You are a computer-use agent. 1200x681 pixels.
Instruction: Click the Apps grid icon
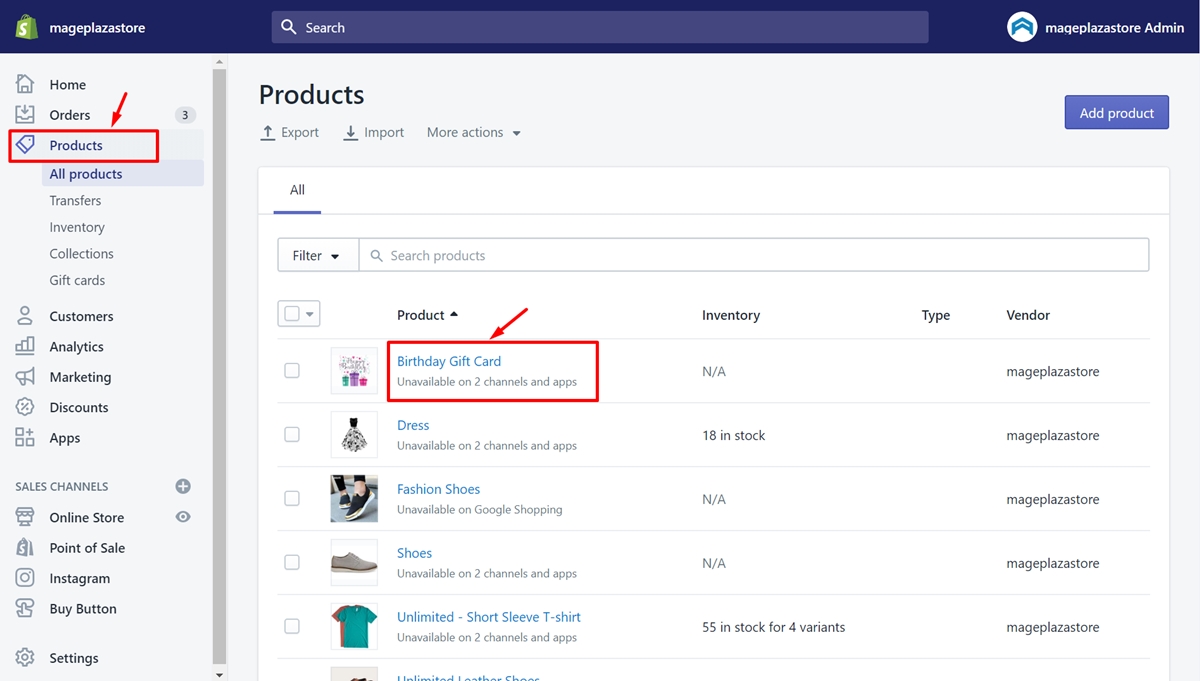[x=25, y=438]
